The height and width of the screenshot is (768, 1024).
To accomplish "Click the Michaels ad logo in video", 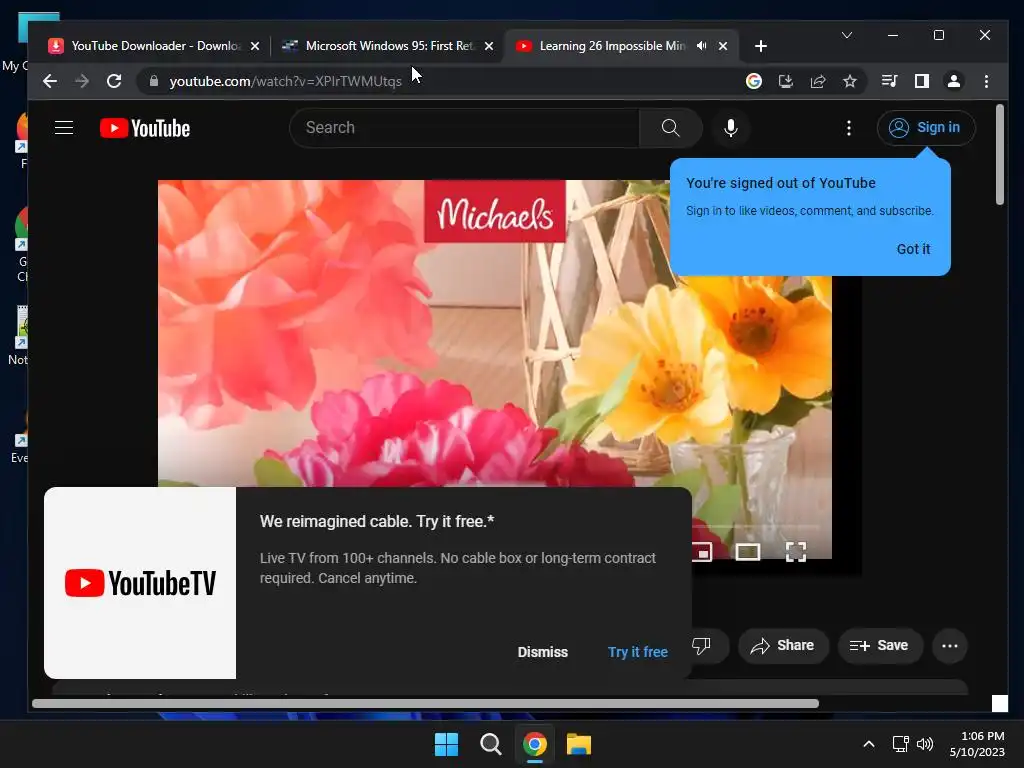I will click(495, 212).
